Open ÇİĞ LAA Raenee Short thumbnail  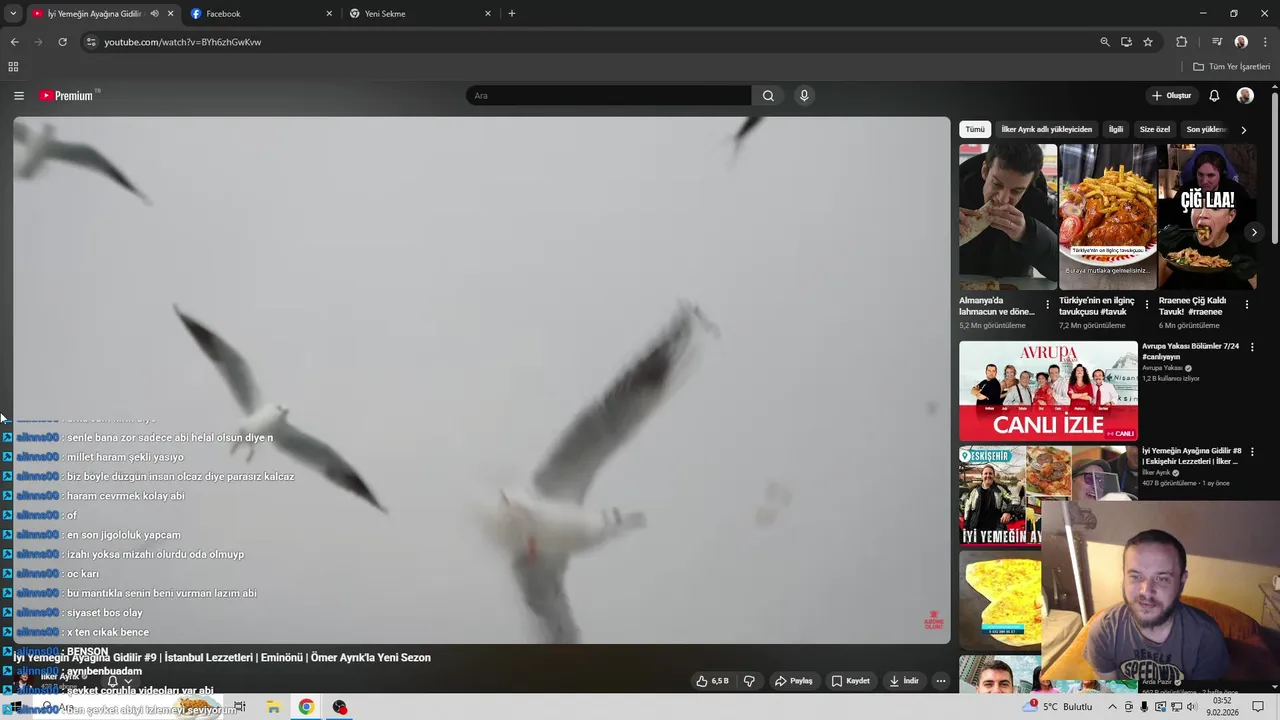click(1207, 217)
